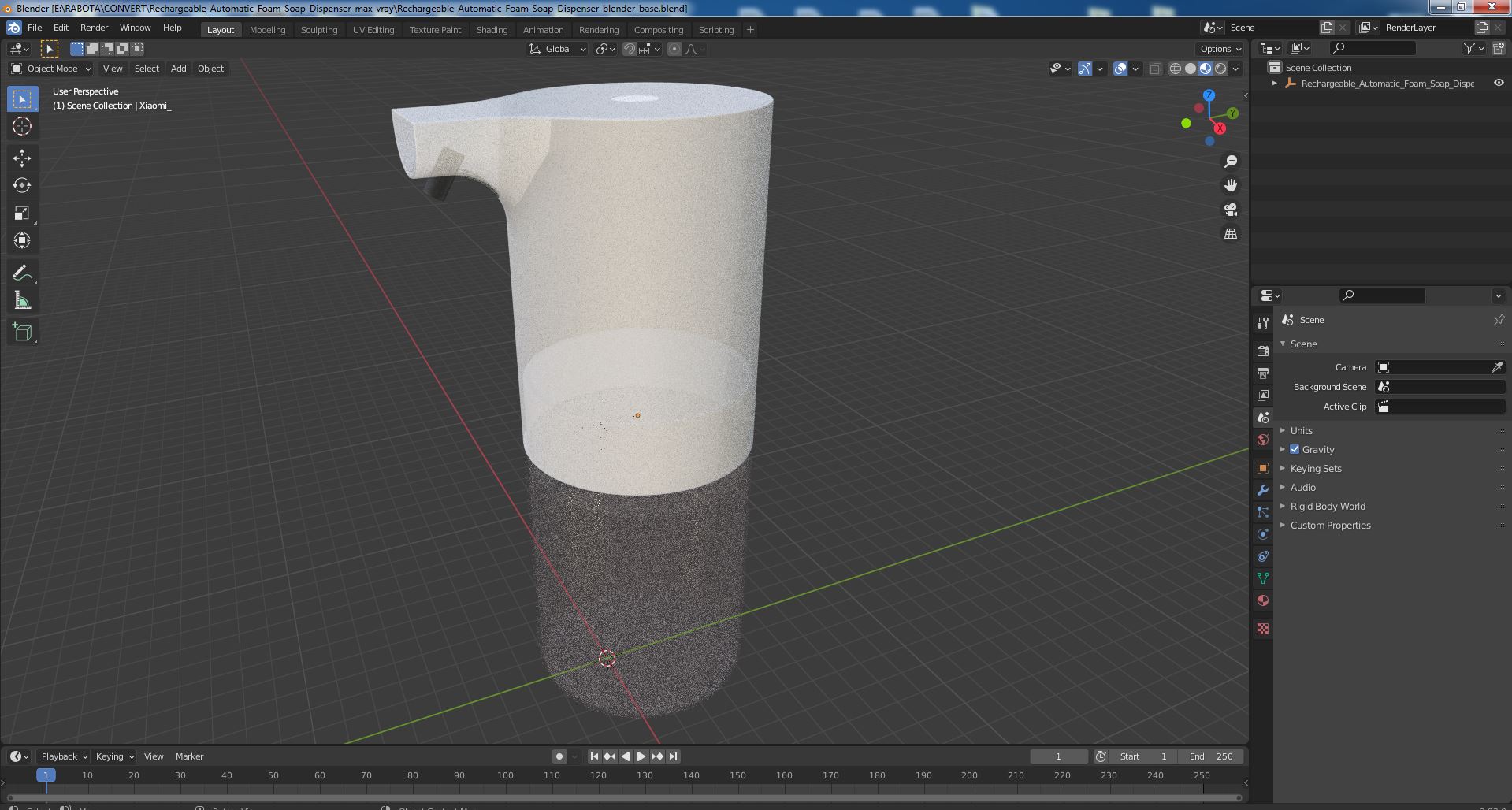Toggle proportional editing button
The height and width of the screenshot is (810, 1512).
pyautogui.click(x=674, y=49)
